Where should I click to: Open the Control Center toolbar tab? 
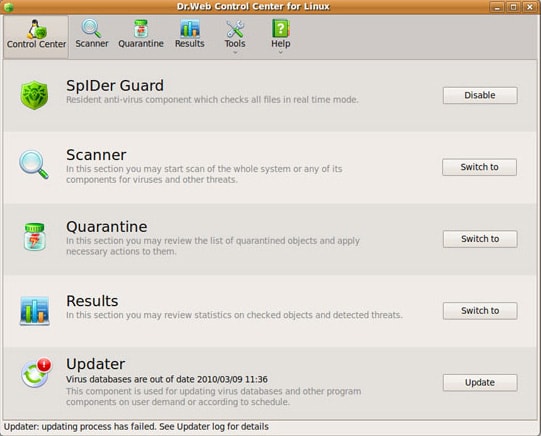click(36, 37)
